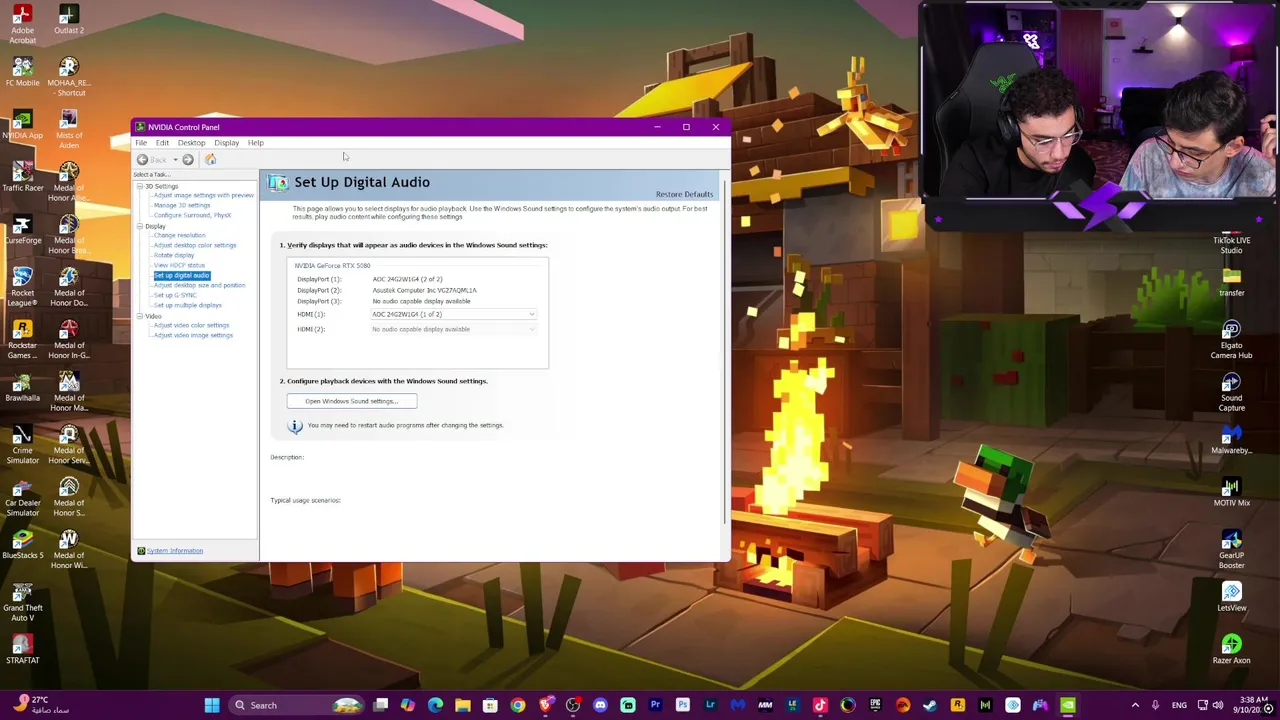The image size is (1280, 720).
Task: Select Set up digital audio item
Action: click(181, 275)
